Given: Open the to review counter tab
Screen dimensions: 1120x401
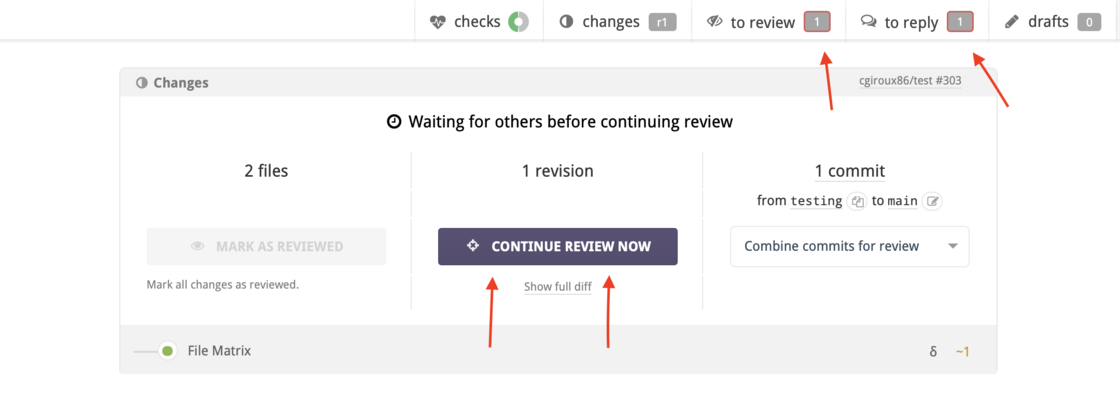Looking at the screenshot, I should click(769, 22).
